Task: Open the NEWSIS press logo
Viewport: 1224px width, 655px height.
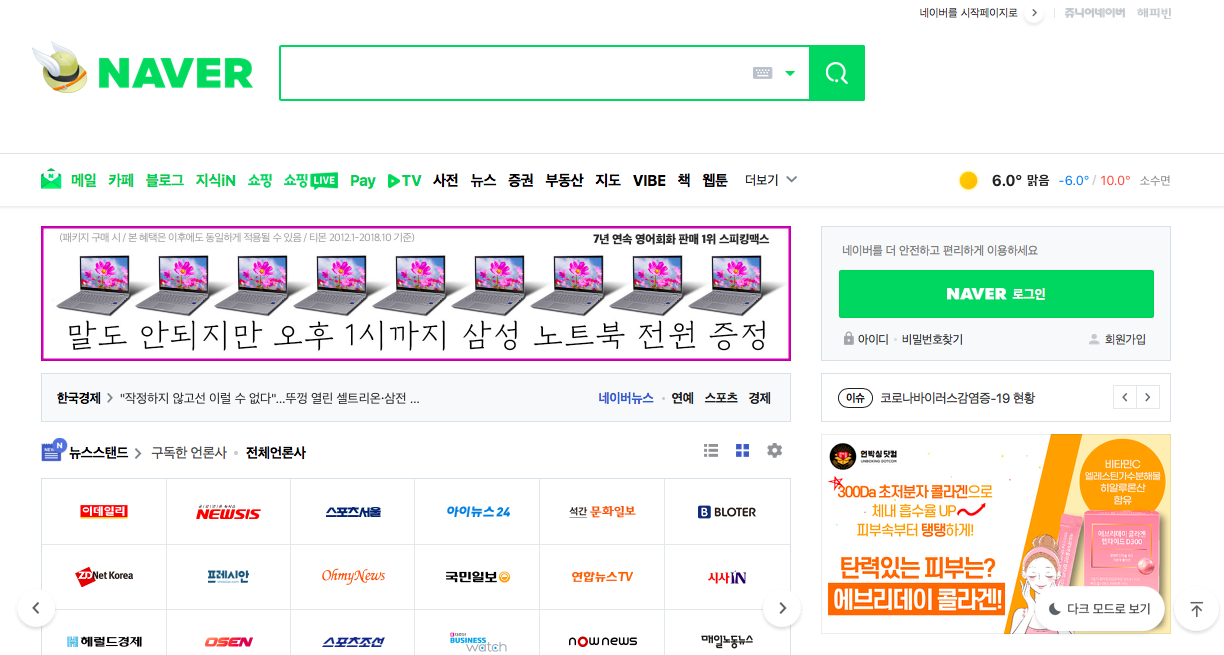Action: [x=228, y=512]
